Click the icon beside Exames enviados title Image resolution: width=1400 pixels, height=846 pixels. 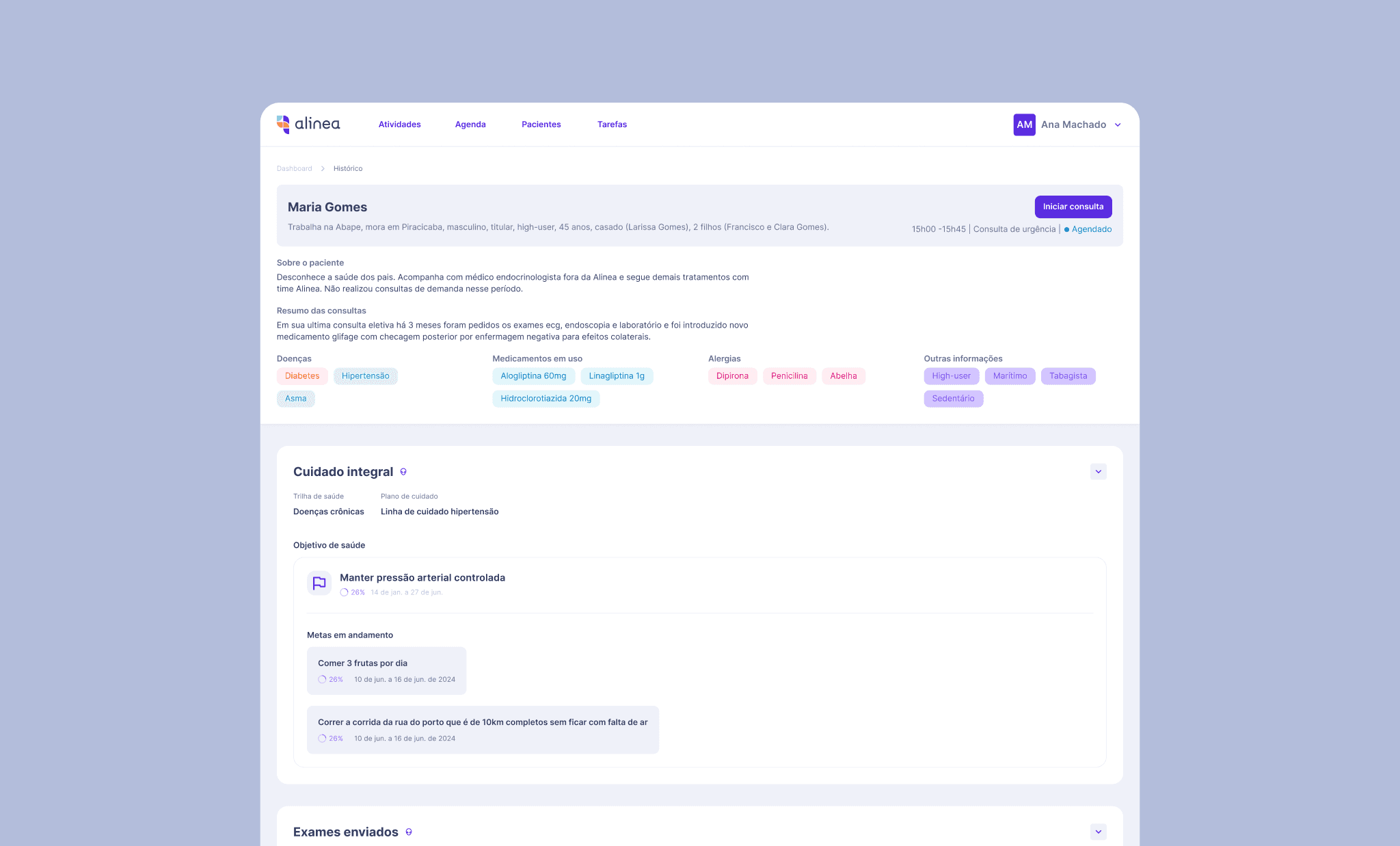409,832
